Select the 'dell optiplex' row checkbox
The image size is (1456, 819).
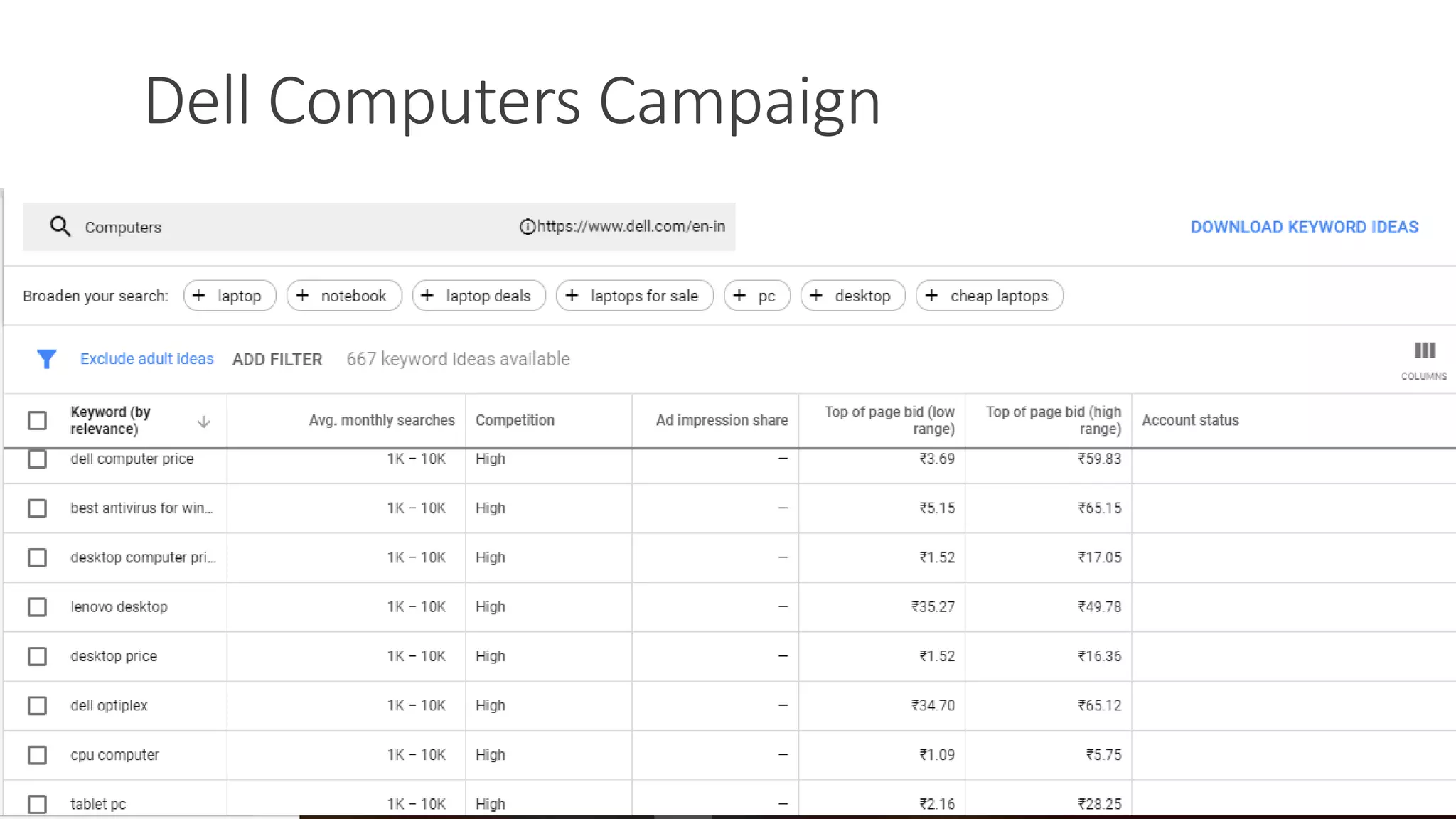click(37, 706)
